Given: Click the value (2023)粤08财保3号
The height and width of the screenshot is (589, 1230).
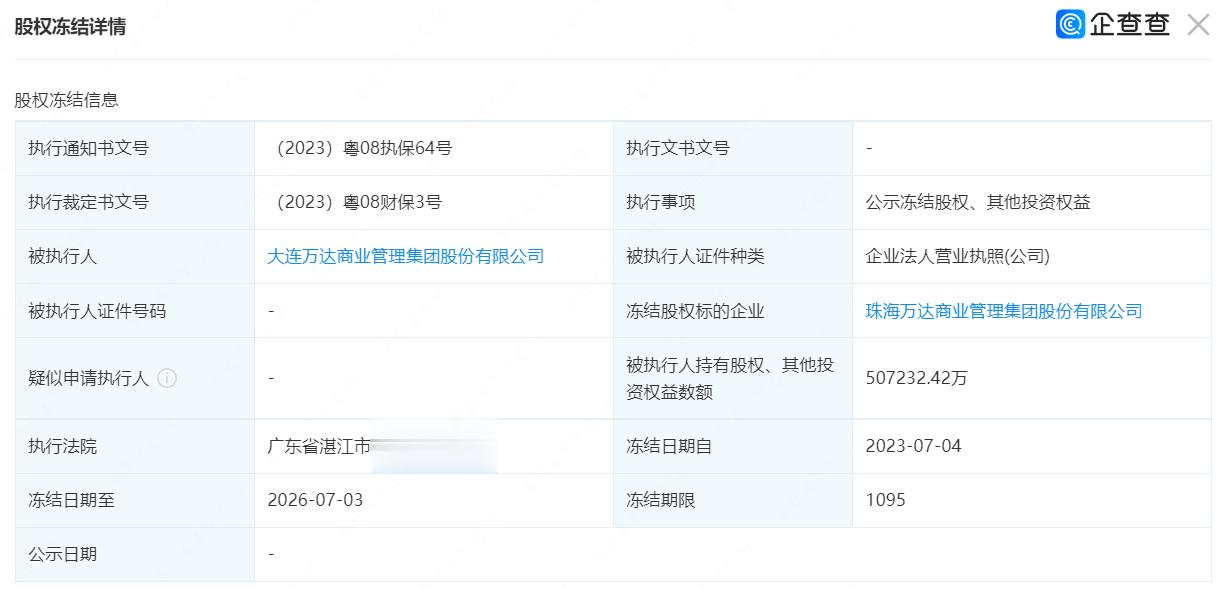Looking at the screenshot, I should [x=354, y=202].
